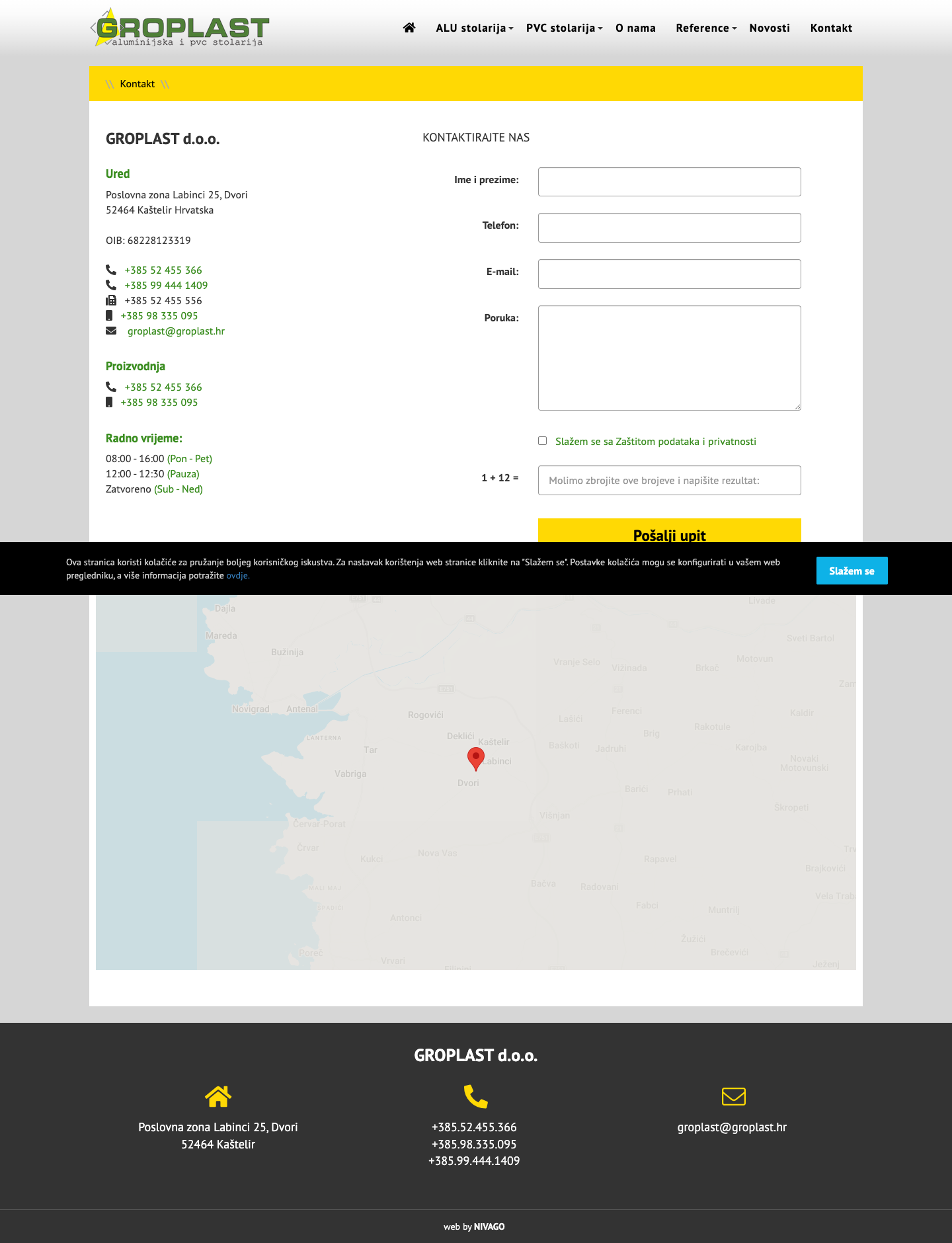Viewport: 952px width, 1243px height.
Task: Open the O nama page
Action: click(x=635, y=28)
